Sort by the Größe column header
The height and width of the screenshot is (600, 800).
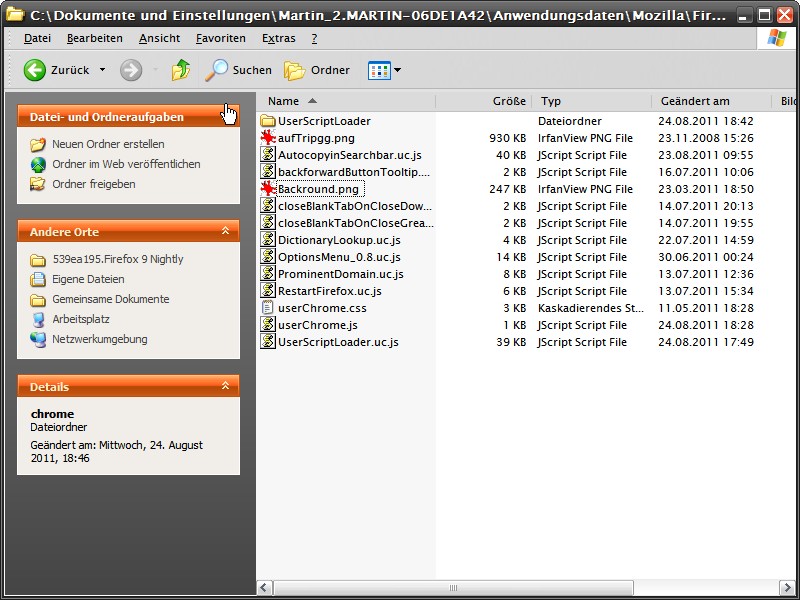click(509, 101)
